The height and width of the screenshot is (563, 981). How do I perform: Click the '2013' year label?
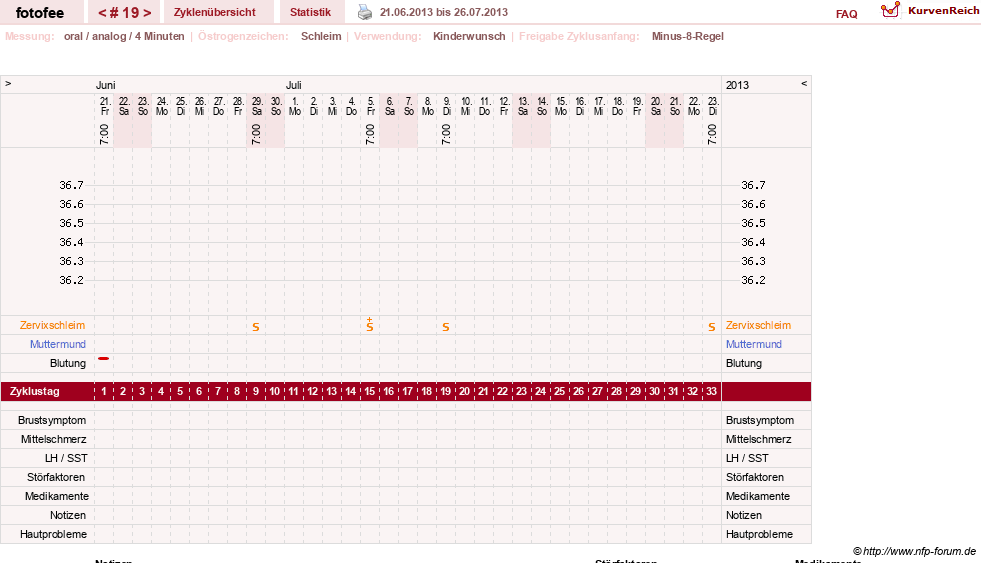point(737,85)
